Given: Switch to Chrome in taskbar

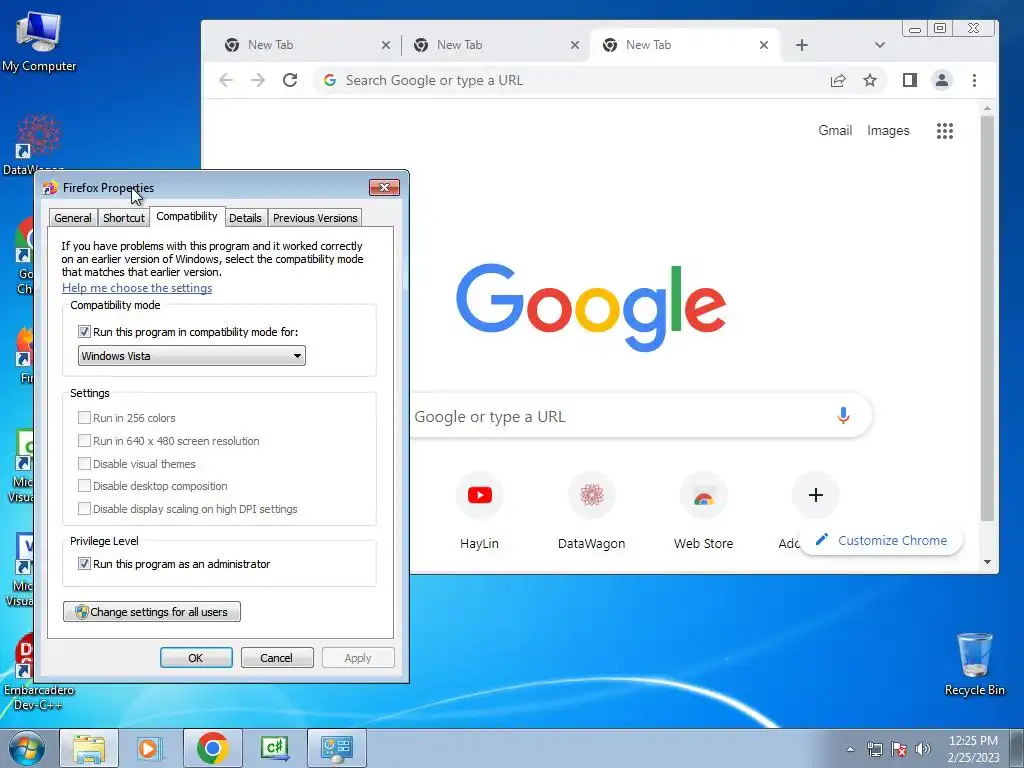Looking at the screenshot, I should click(x=212, y=748).
